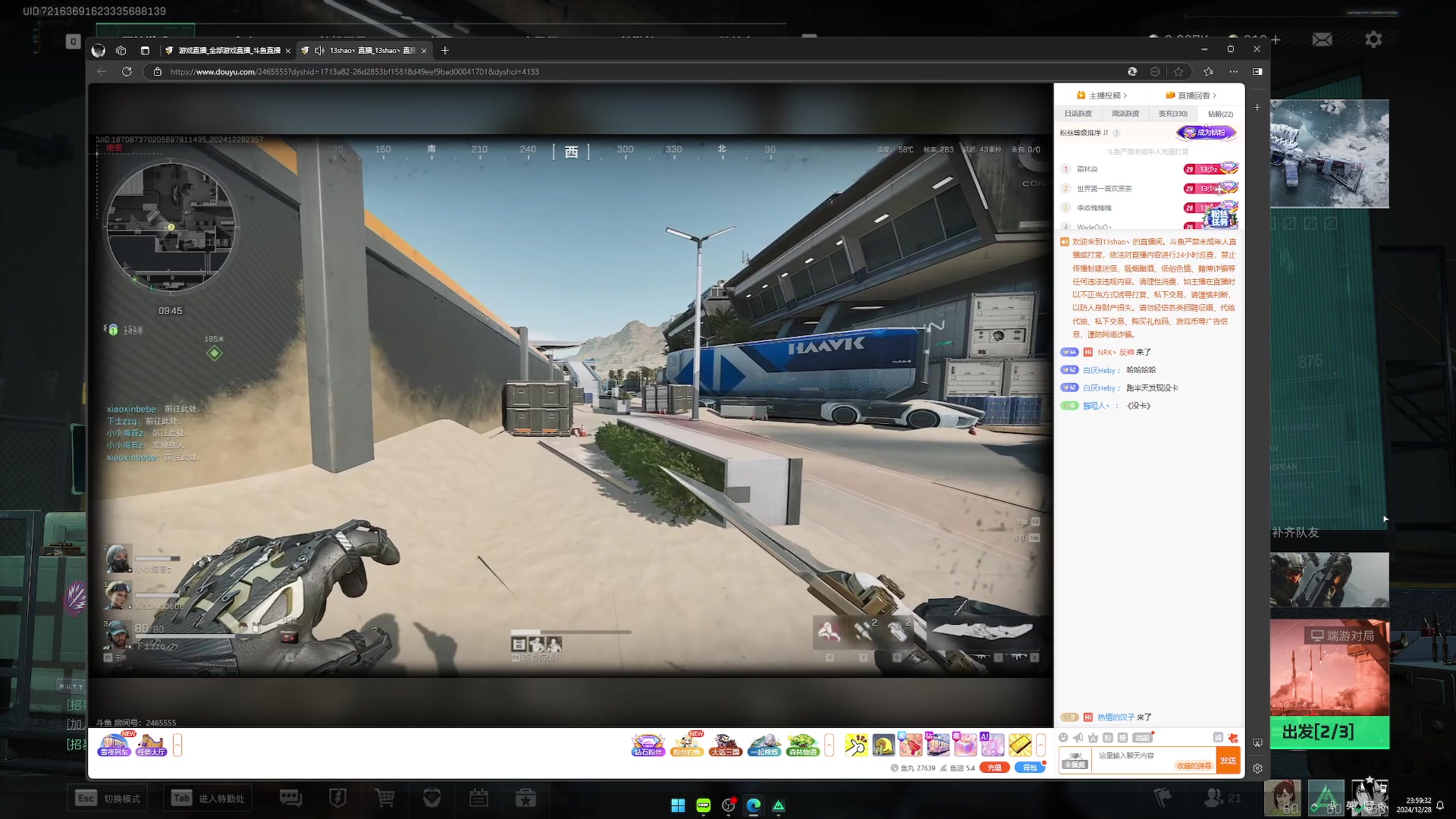Screen dimensions: 1456x819
Task: Click 高能 button in chat toolbar
Action: pos(1142,738)
